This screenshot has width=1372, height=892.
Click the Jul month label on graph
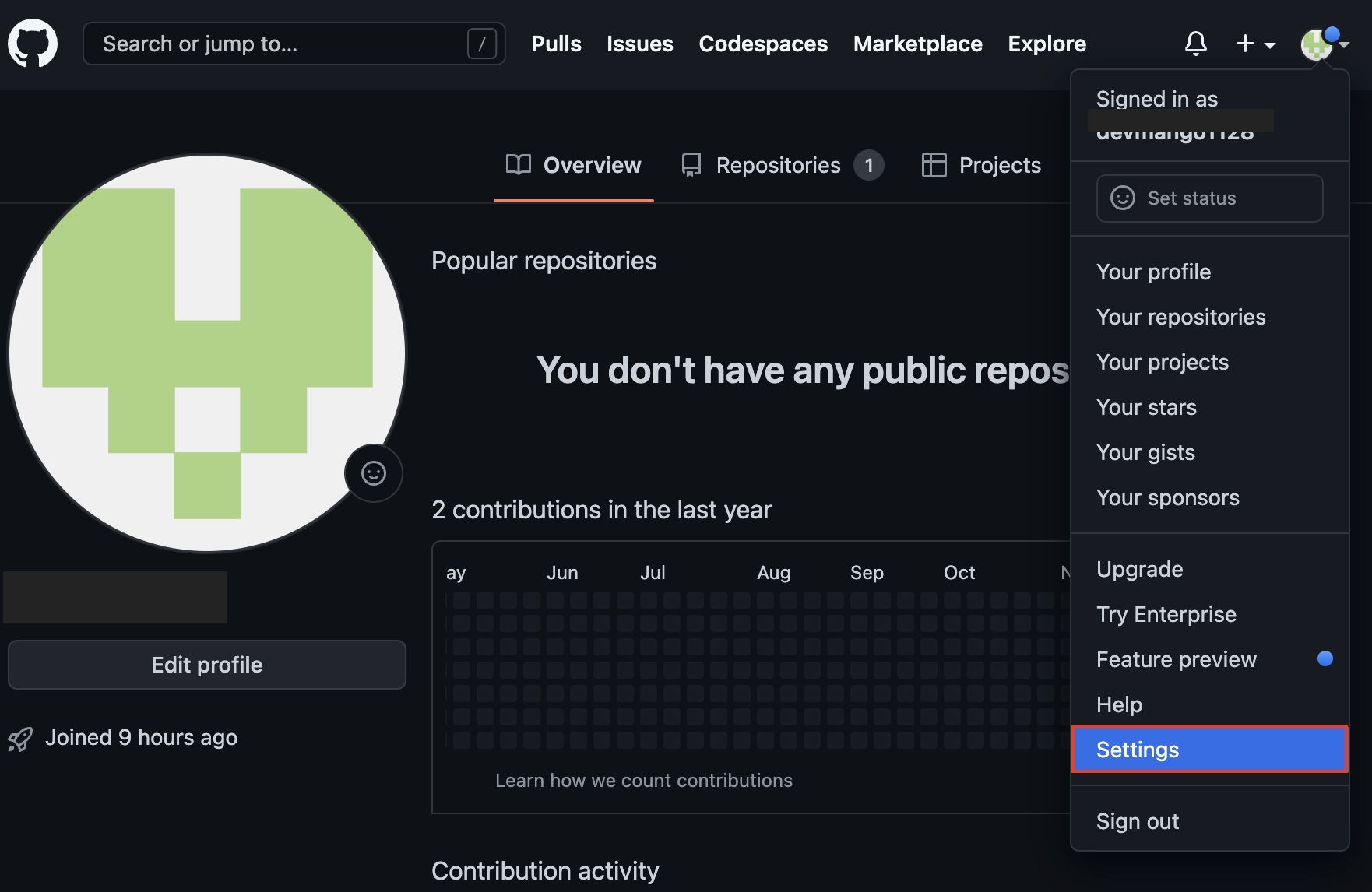(x=653, y=573)
